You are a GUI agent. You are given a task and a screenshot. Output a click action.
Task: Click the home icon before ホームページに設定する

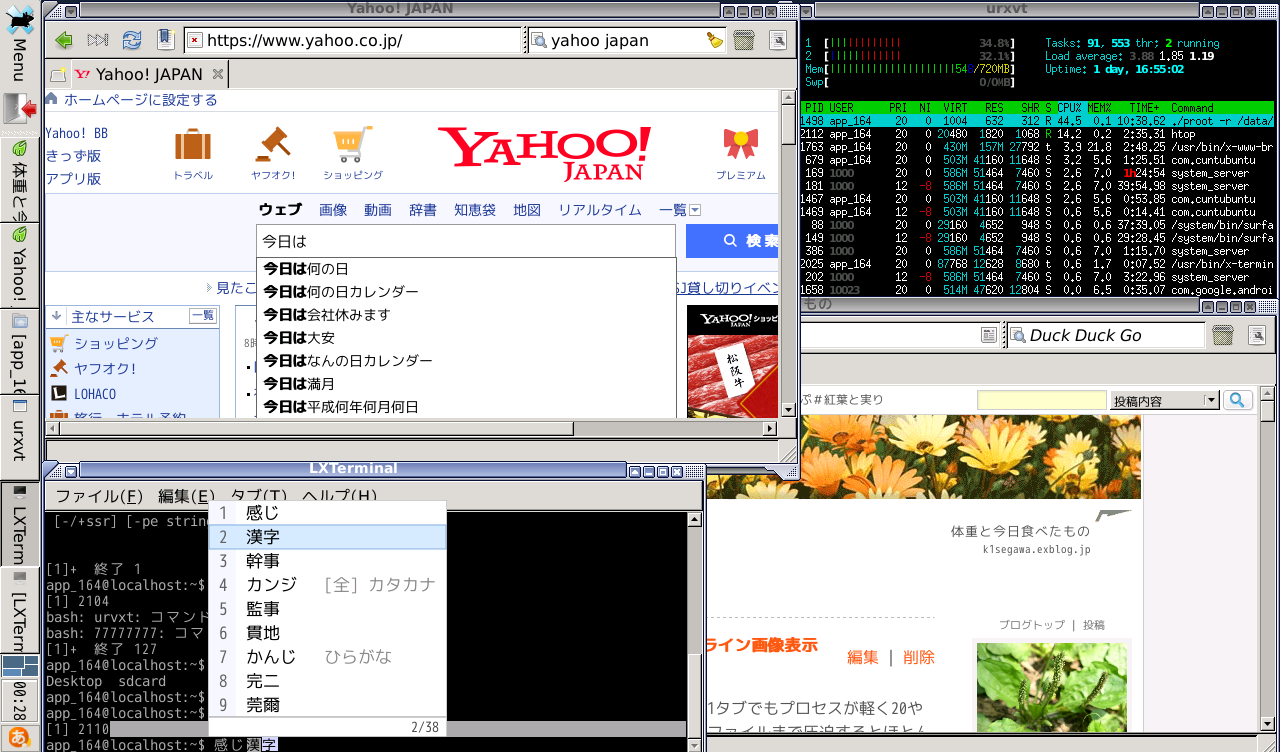(x=51, y=99)
